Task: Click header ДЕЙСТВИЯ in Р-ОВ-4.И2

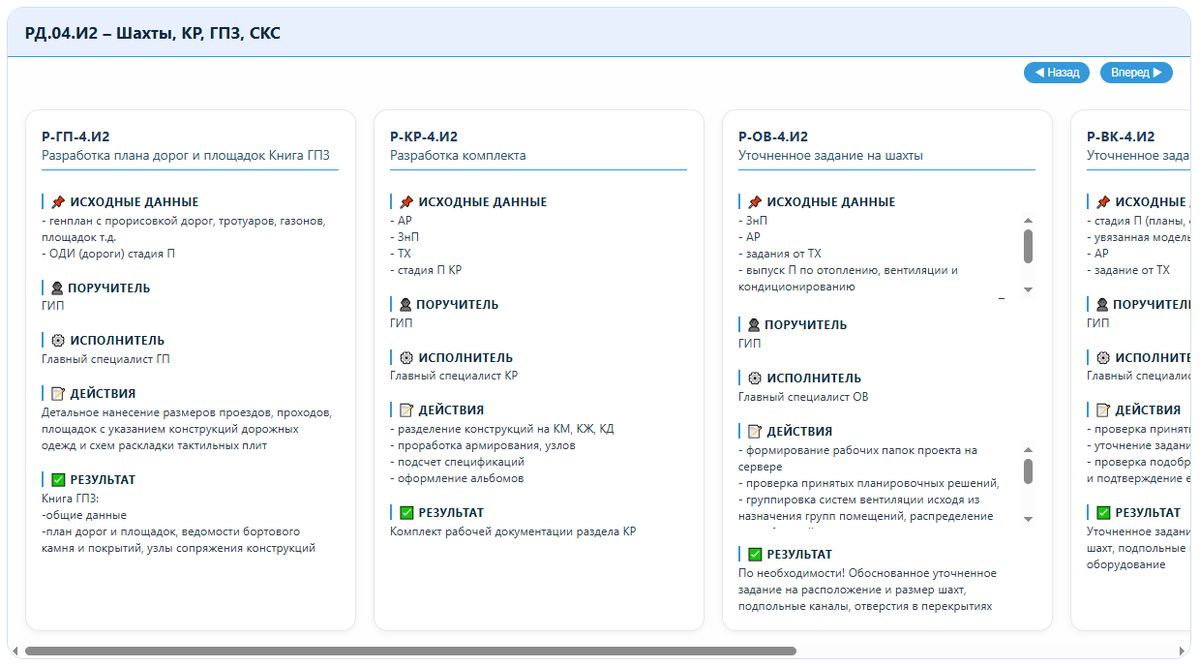Action: point(800,432)
